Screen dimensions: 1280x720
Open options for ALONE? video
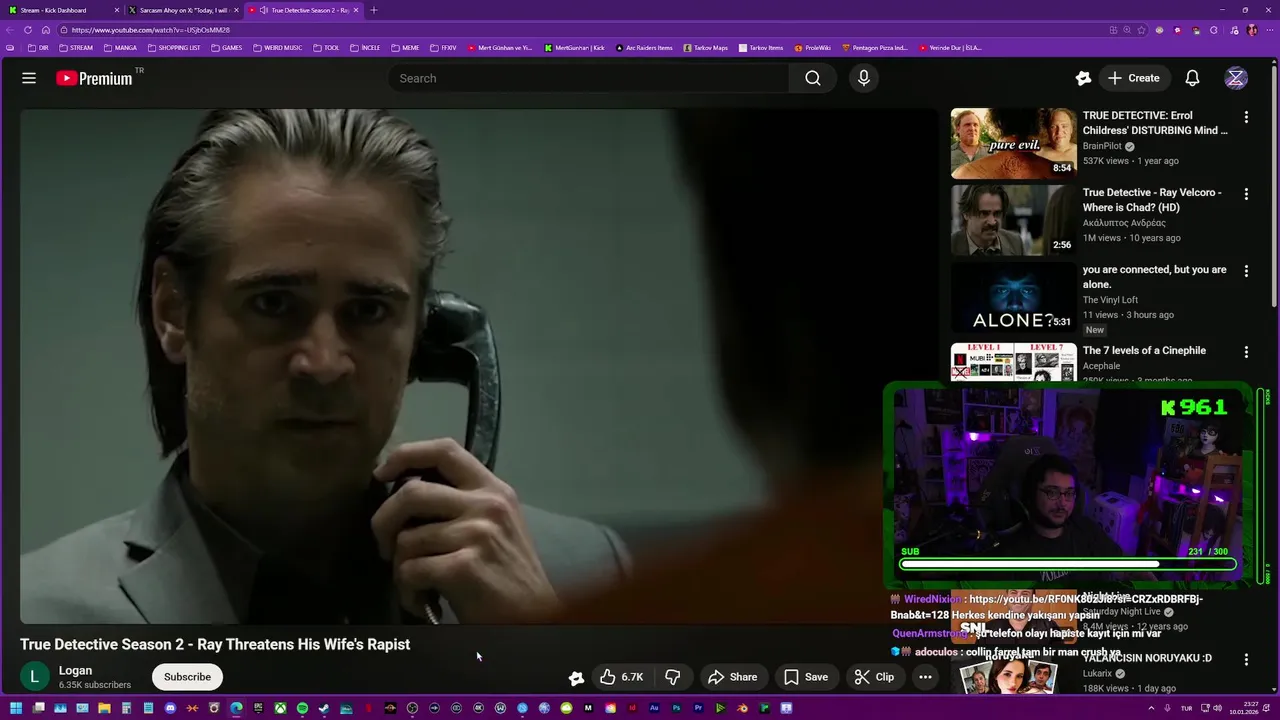click(x=1246, y=271)
